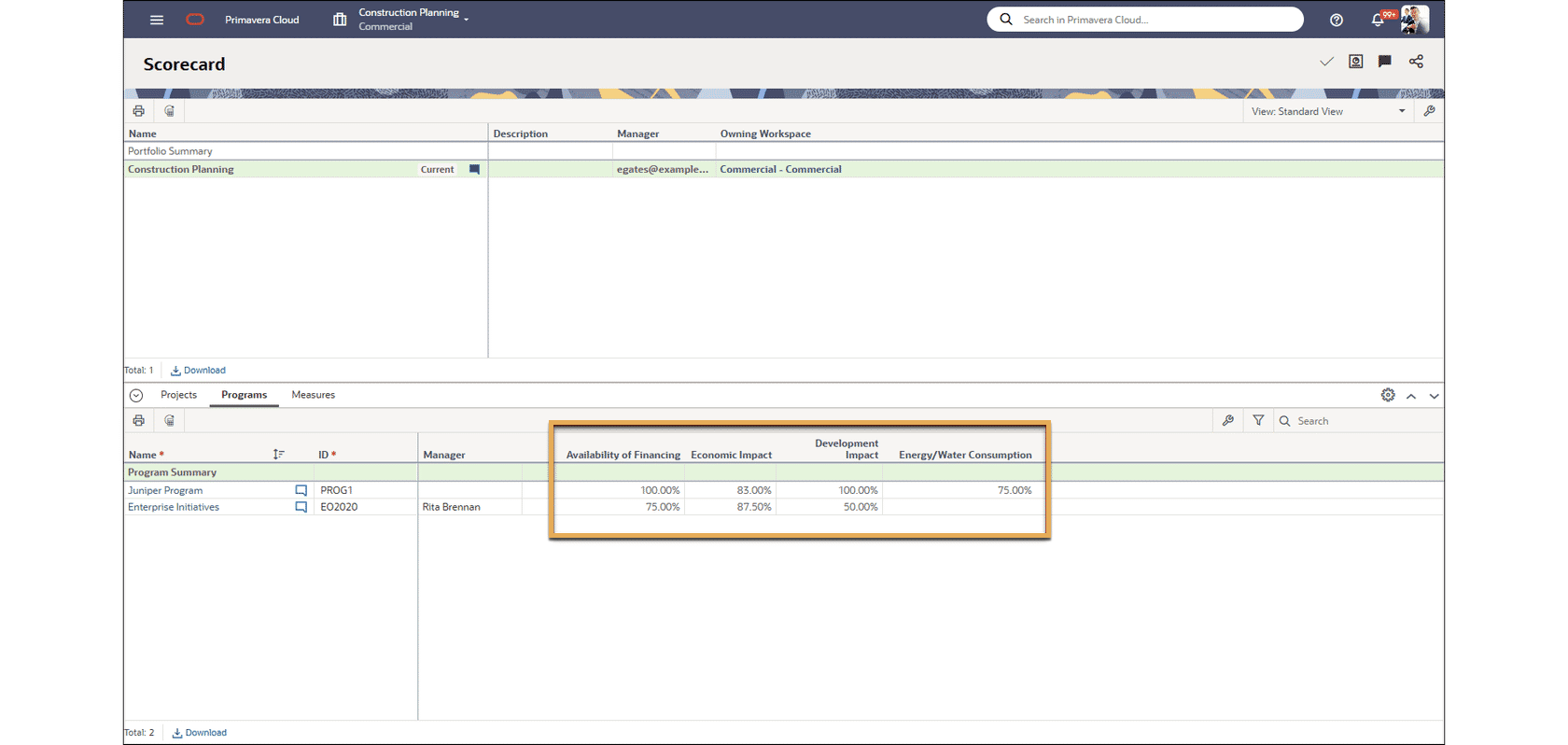Click the Energy/Water Consumption column header
Viewport: 1568px width, 745px height.
[965, 456]
